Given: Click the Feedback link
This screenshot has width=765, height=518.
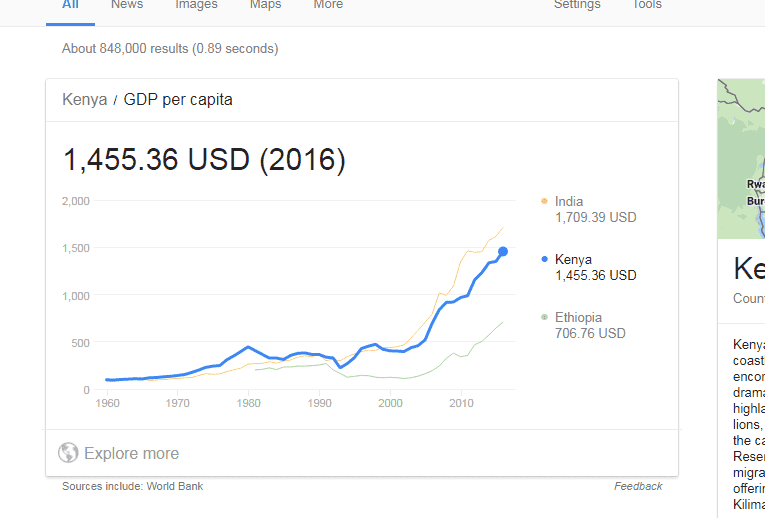Looking at the screenshot, I should tap(638, 486).
